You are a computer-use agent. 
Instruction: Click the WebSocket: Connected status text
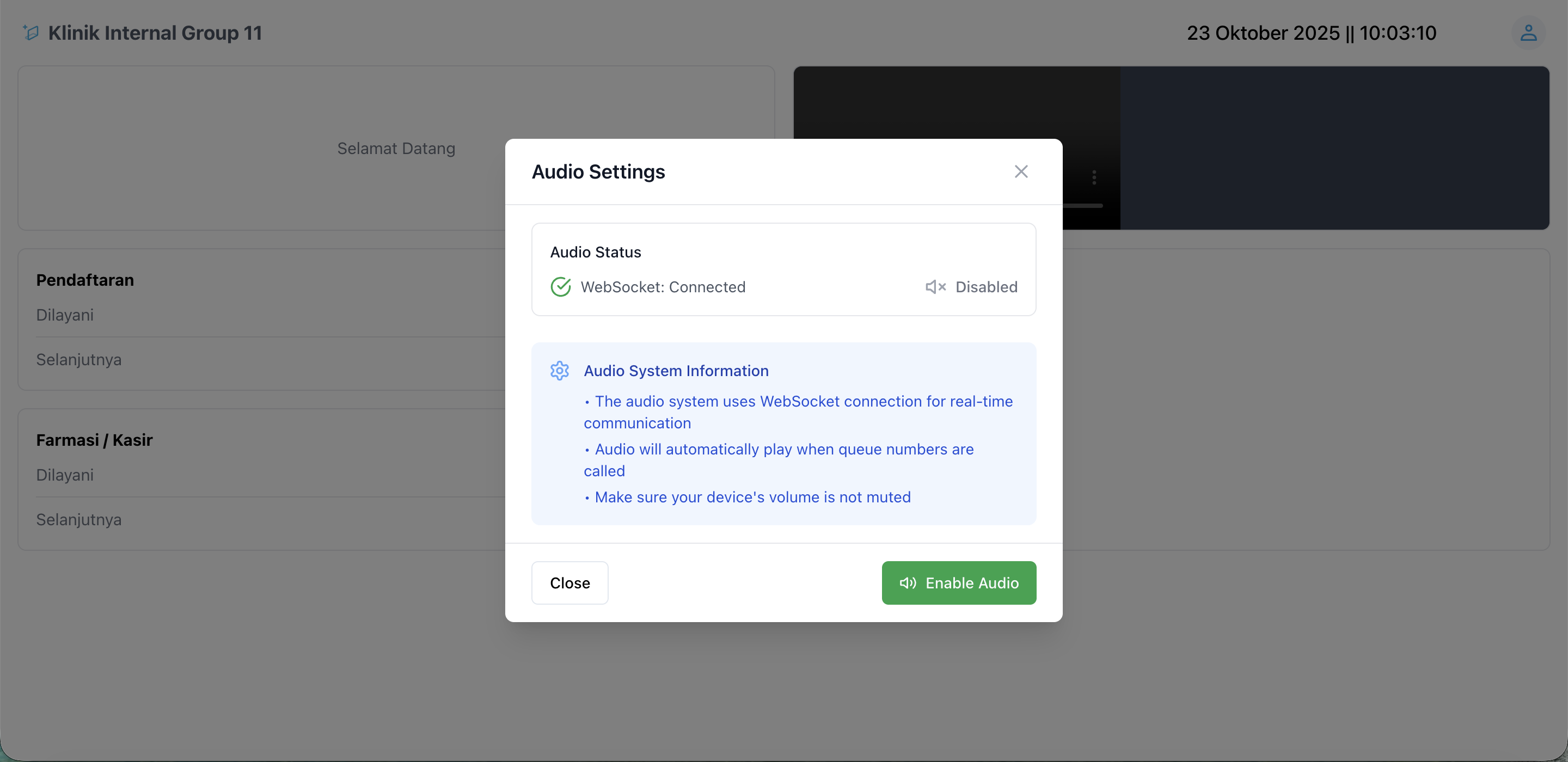[x=662, y=287]
